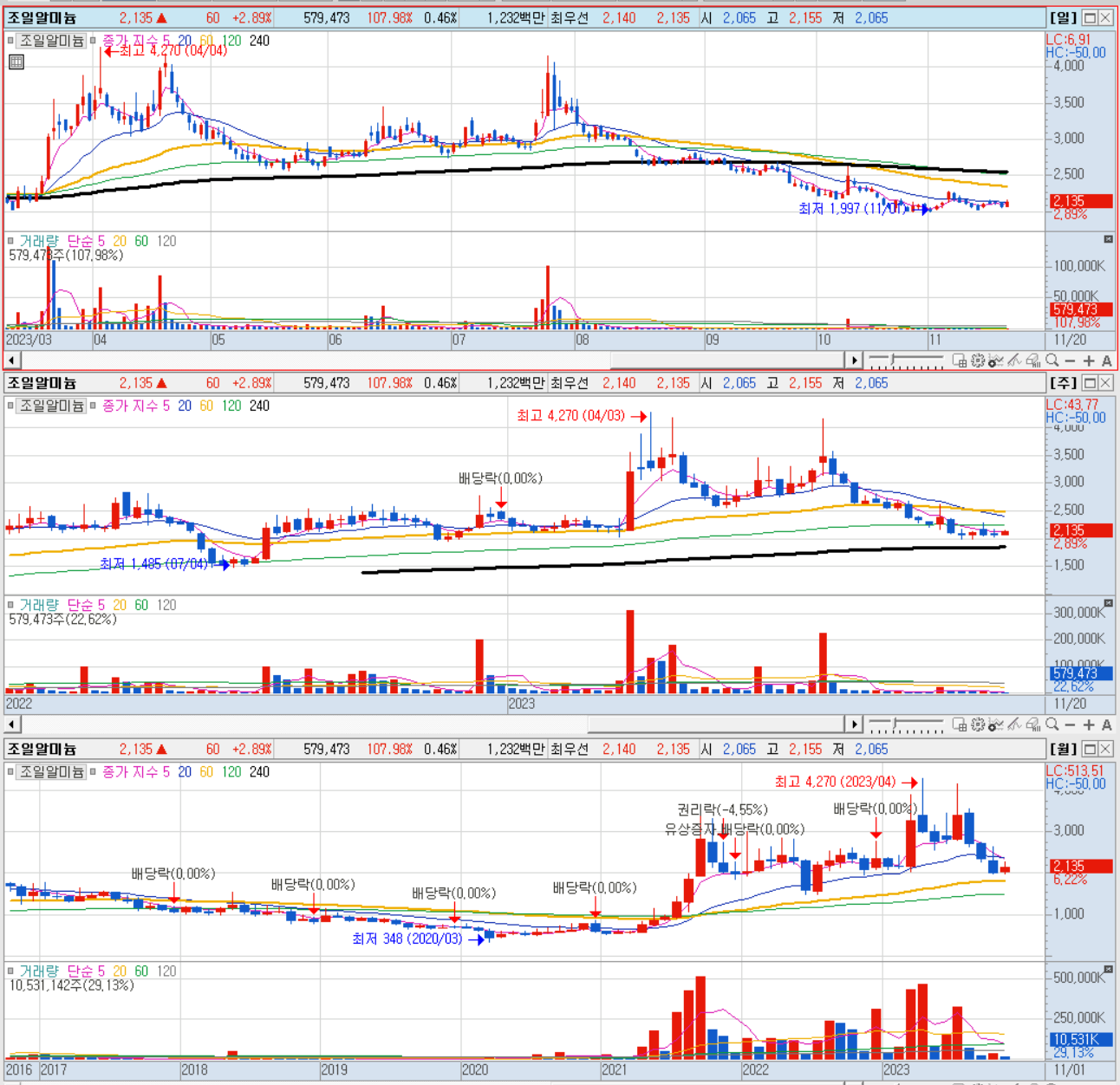
Task: Select the trend line icon in weekly chart toolbar
Action: click(x=1014, y=725)
